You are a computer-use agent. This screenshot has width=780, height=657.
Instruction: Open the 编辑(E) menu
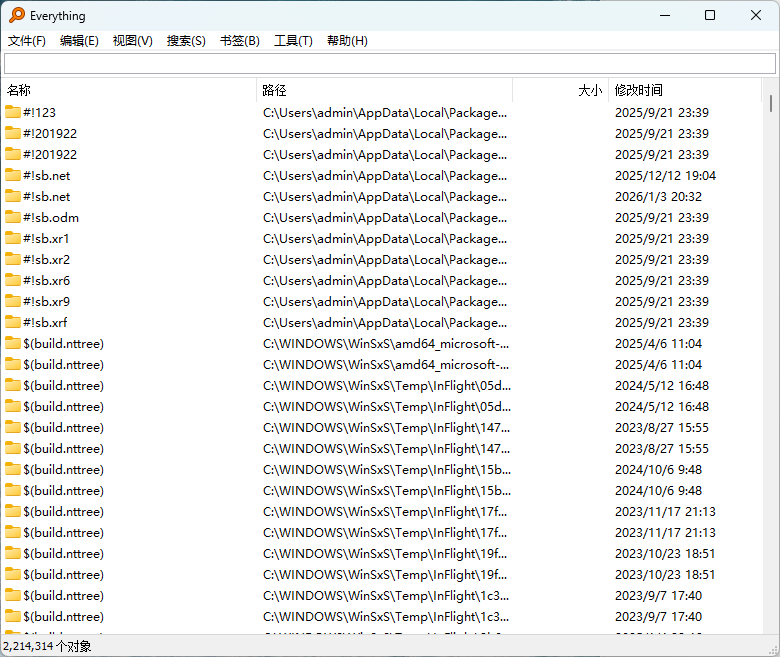[79, 41]
